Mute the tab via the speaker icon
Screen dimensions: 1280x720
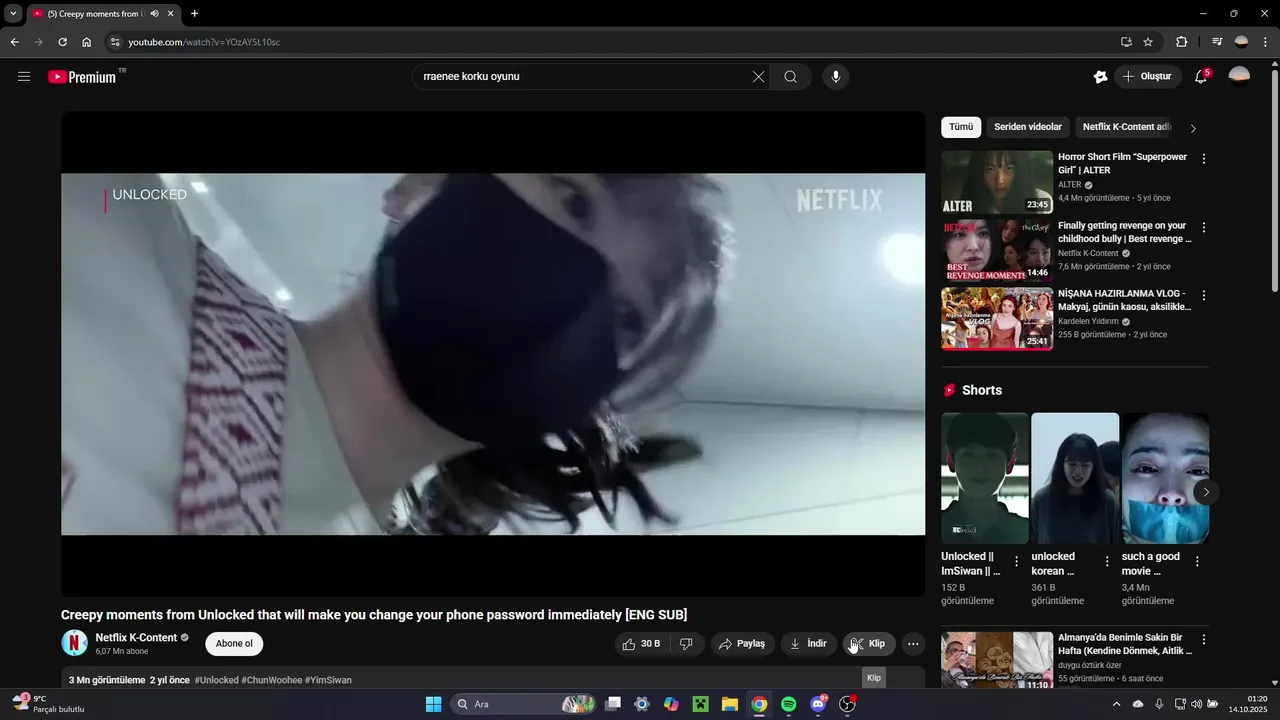tap(154, 14)
